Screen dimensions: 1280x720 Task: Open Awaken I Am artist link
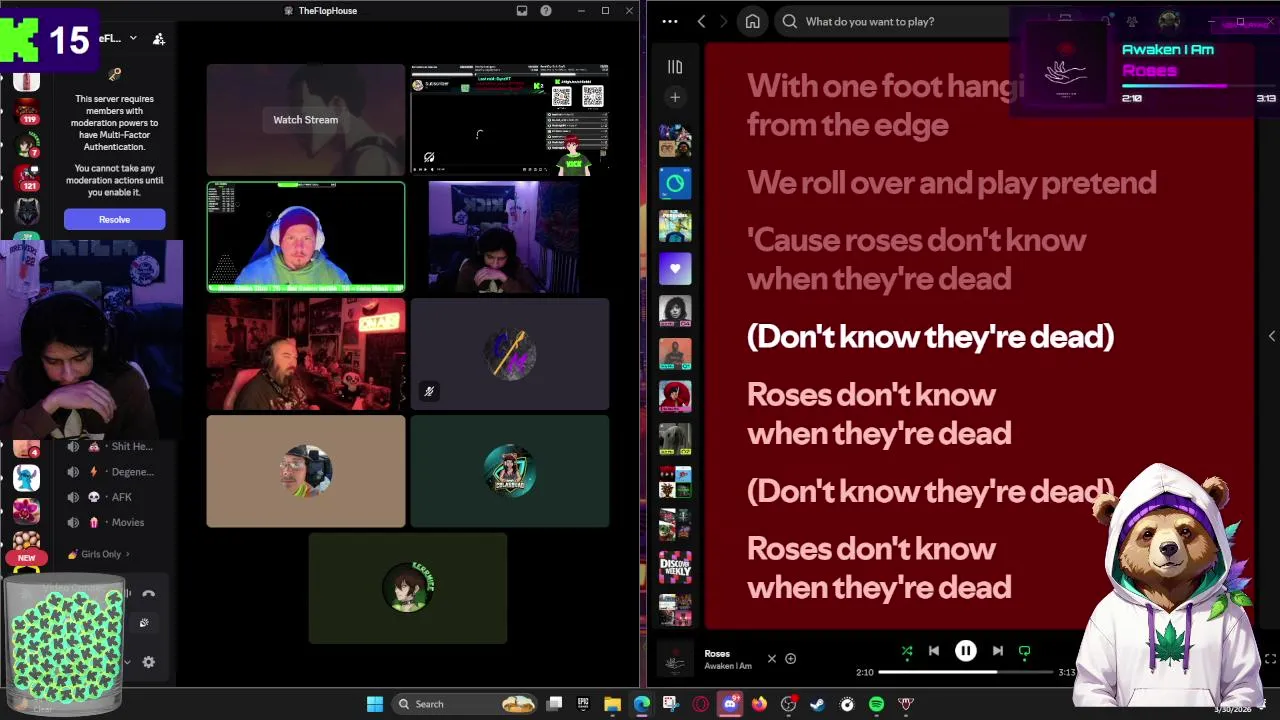click(728, 666)
